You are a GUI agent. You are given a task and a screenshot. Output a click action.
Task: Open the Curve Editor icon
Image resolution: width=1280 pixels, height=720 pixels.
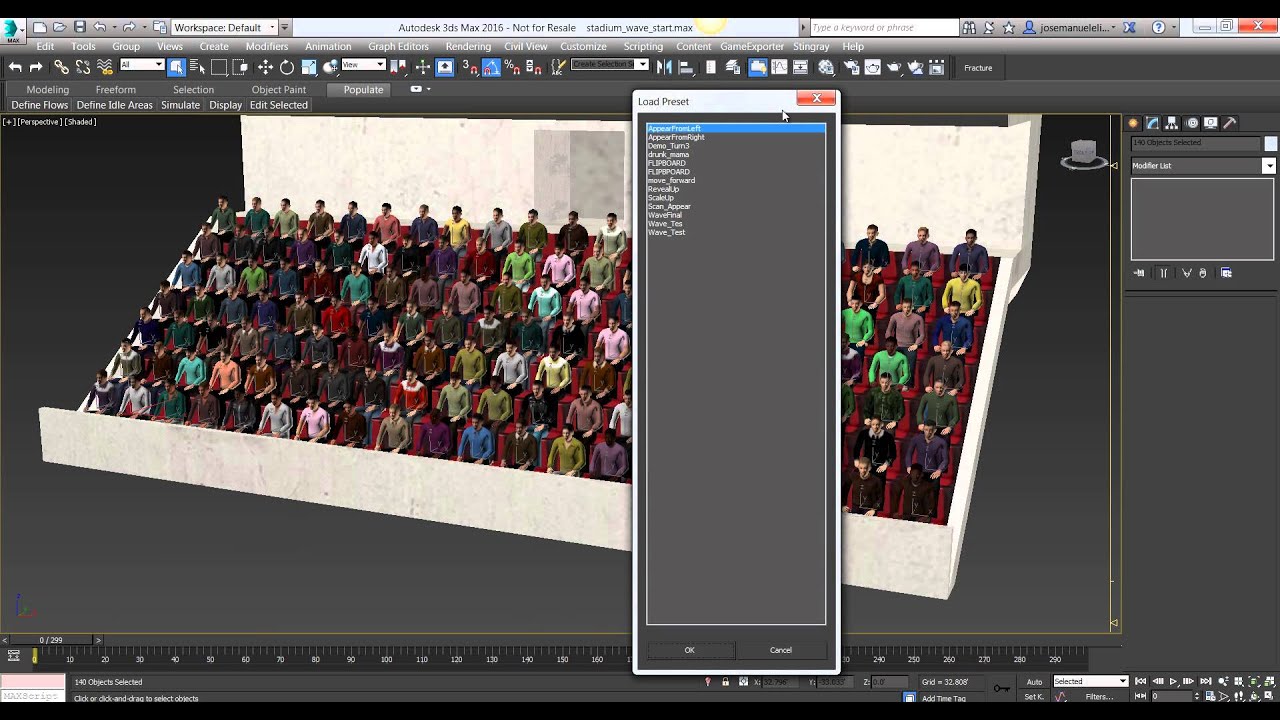779,67
